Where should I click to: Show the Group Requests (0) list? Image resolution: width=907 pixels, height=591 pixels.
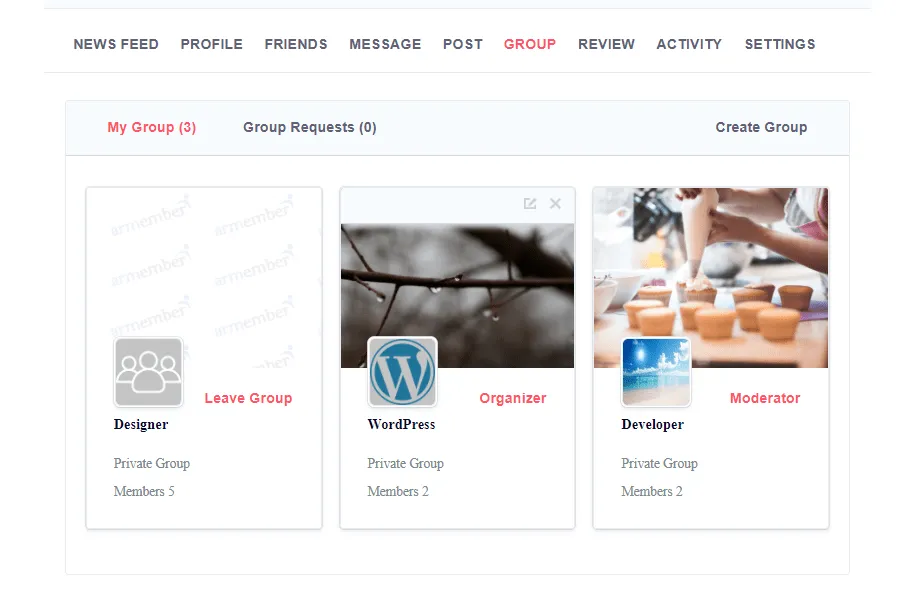(310, 127)
